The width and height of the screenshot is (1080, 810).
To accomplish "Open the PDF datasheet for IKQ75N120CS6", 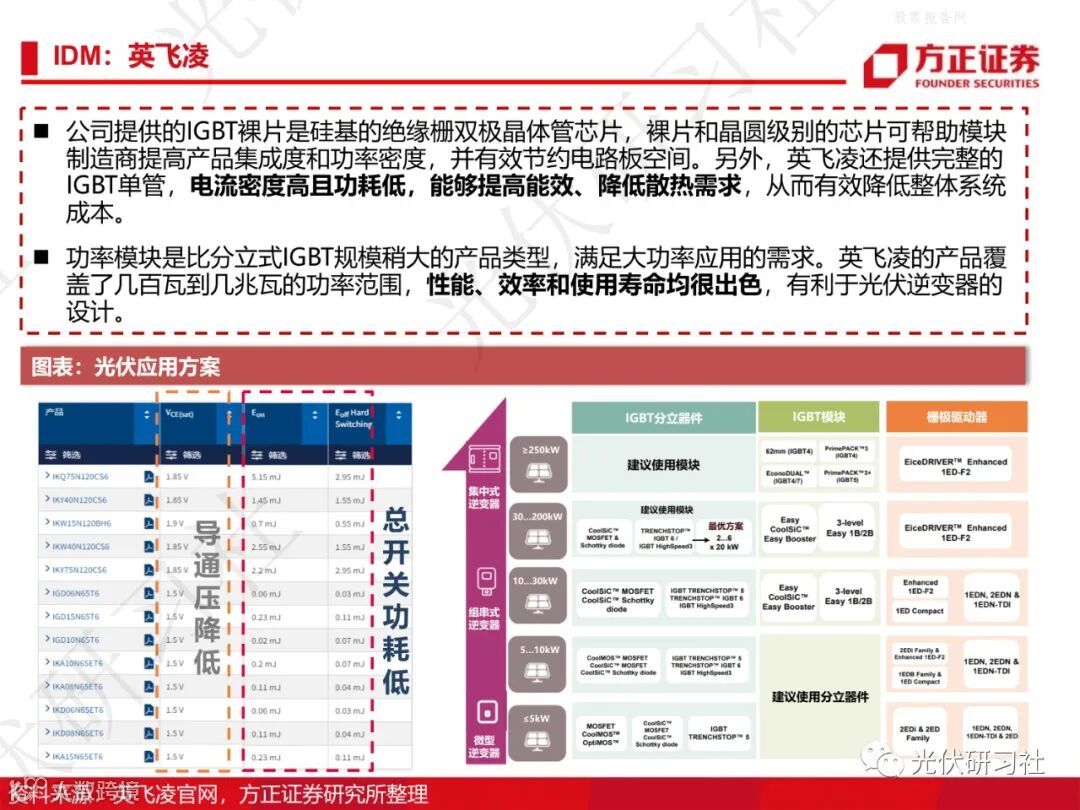I will coord(149,477).
